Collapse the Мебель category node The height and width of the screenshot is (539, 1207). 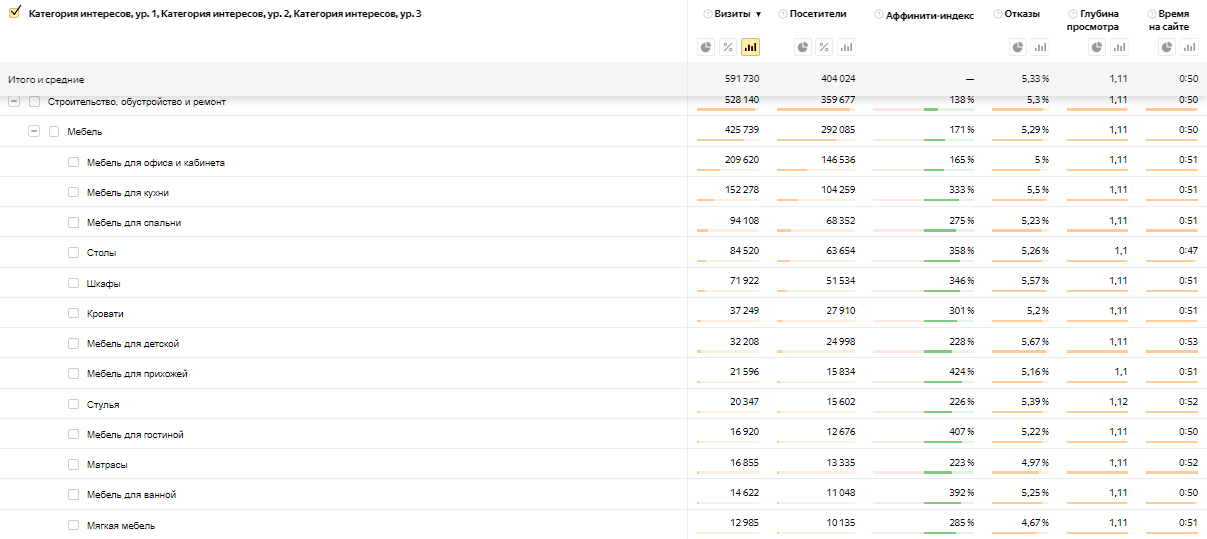(x=34, y=131)
